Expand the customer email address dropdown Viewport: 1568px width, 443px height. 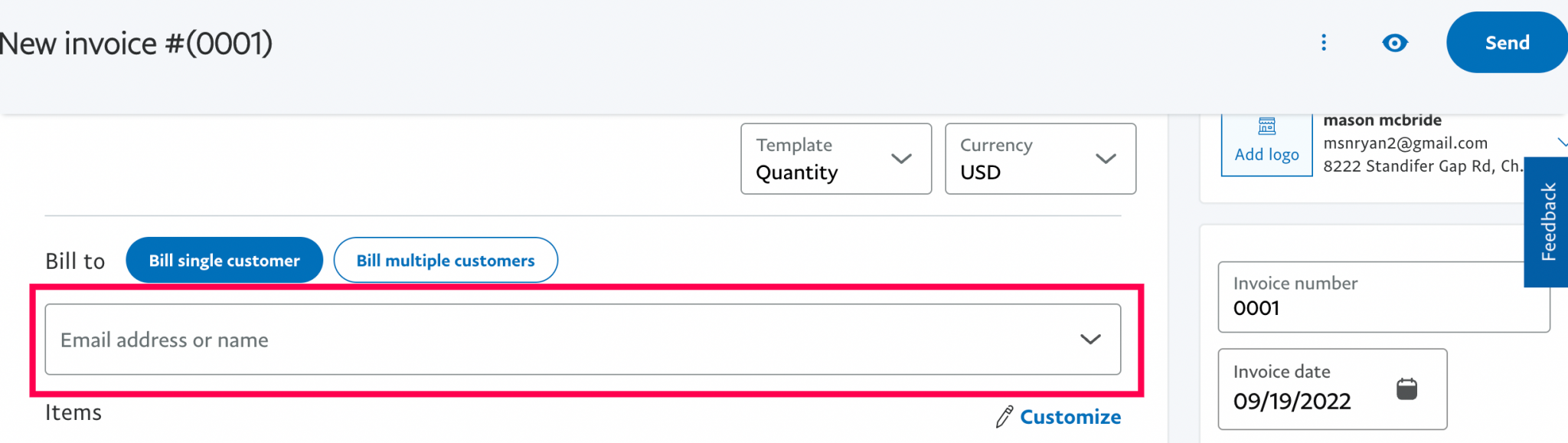(x=1090, y=340)
